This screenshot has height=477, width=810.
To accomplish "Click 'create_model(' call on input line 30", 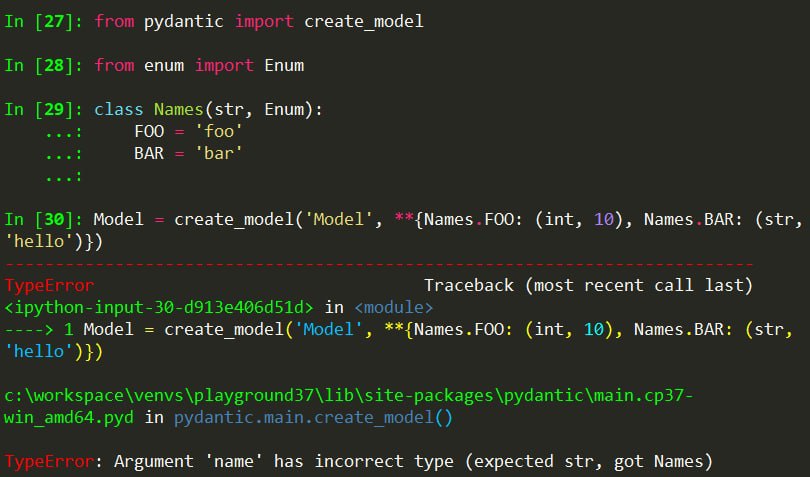I will 239,220.
